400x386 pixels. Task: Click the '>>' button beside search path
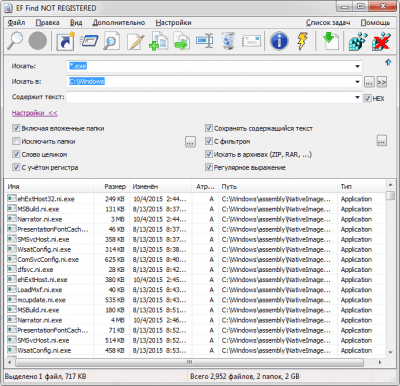(382, 82)
